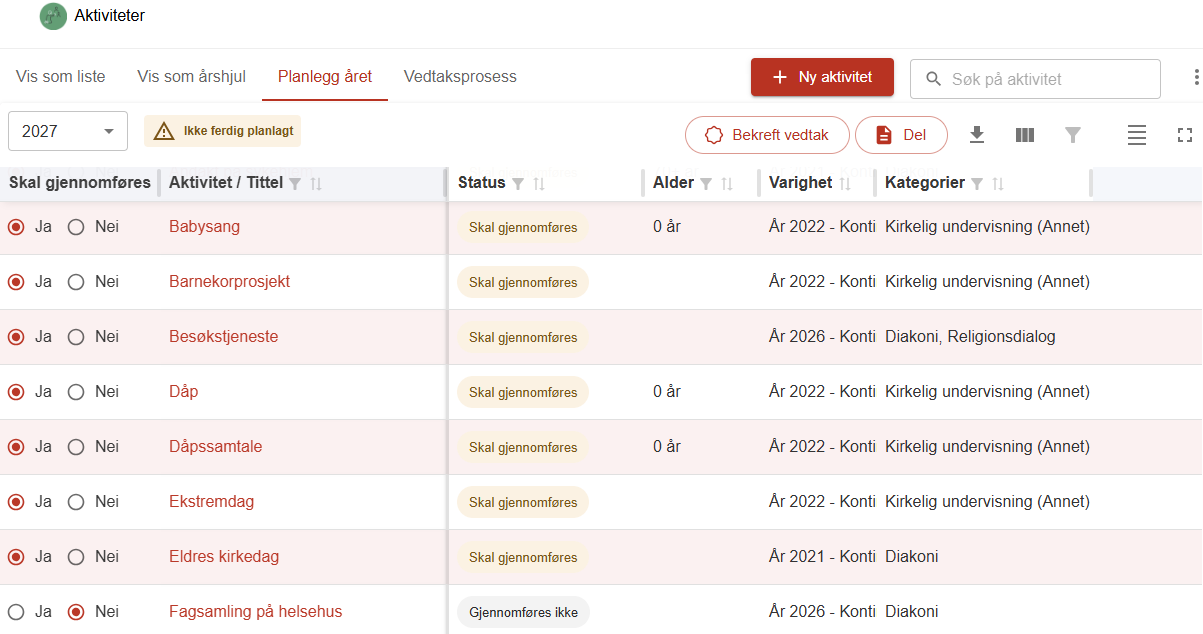
Task: Choose Nei for Besøkstjeneste
Action: click(x=76, y=337)
